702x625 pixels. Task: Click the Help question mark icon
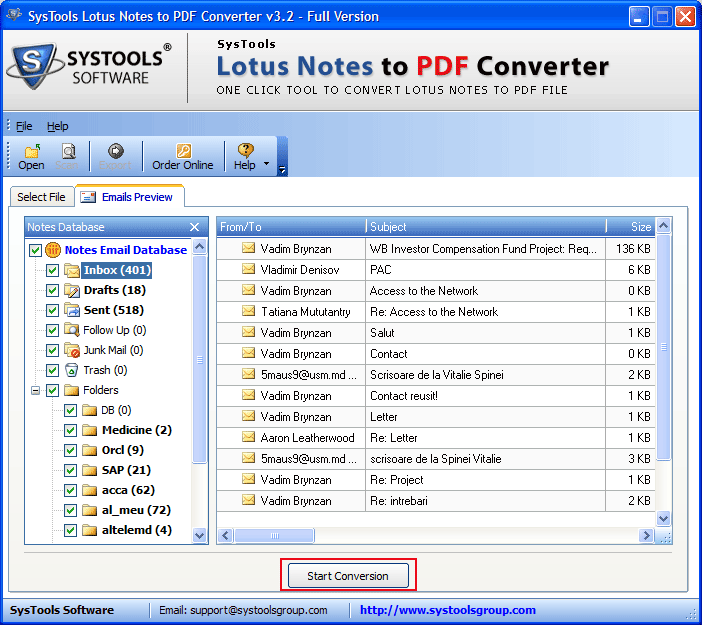point(245,151)
